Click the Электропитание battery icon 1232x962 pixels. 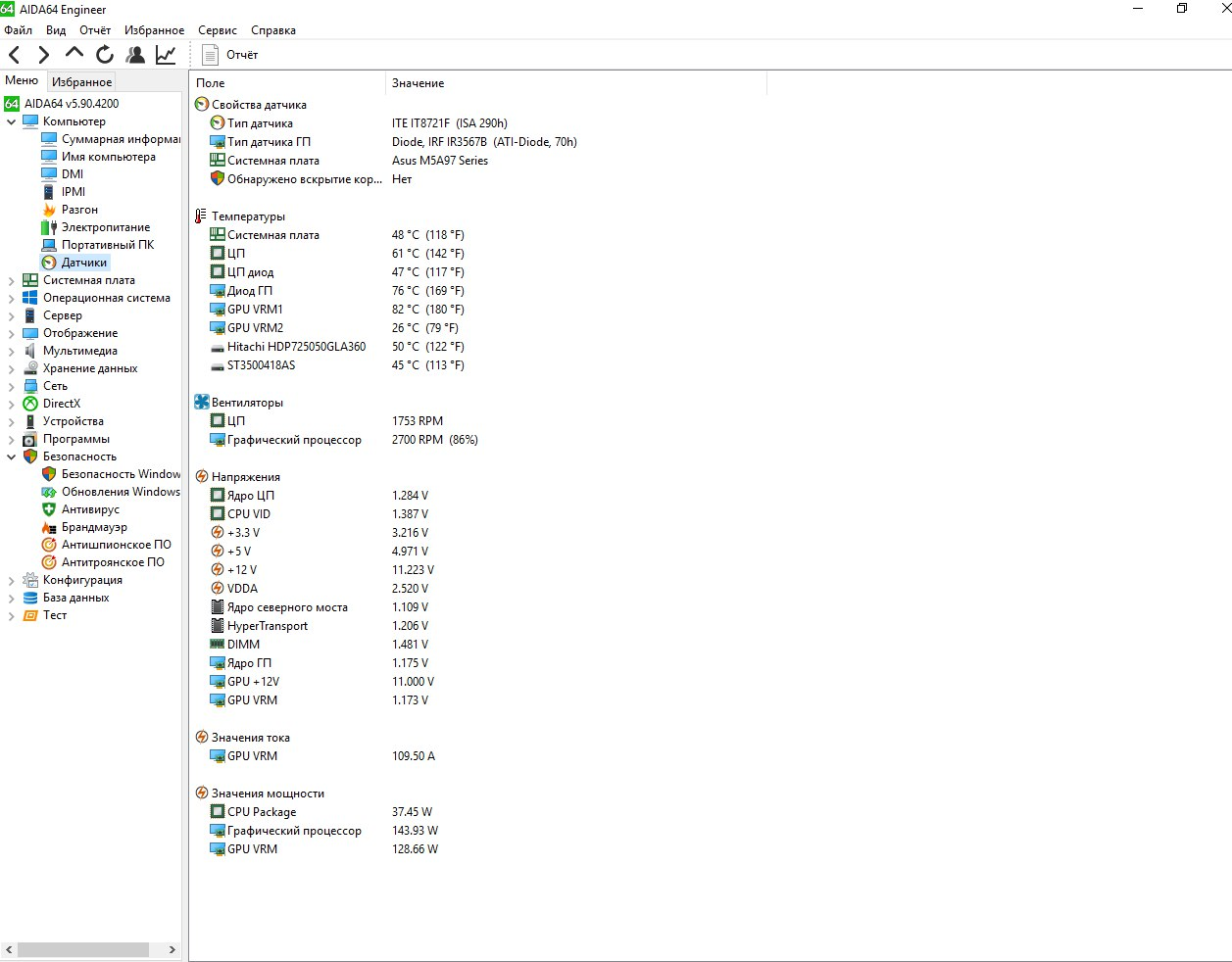(49, 227)
